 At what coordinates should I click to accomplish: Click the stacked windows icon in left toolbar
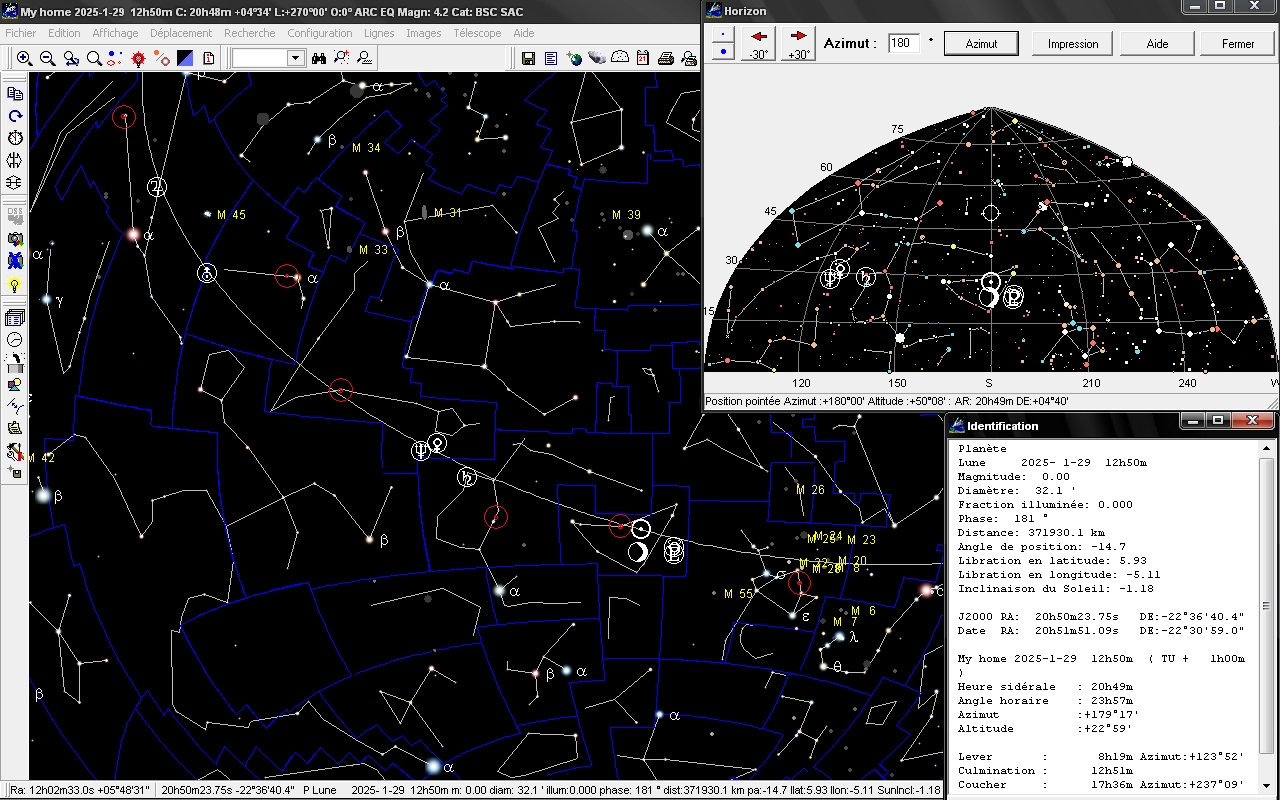pos(15,318)
